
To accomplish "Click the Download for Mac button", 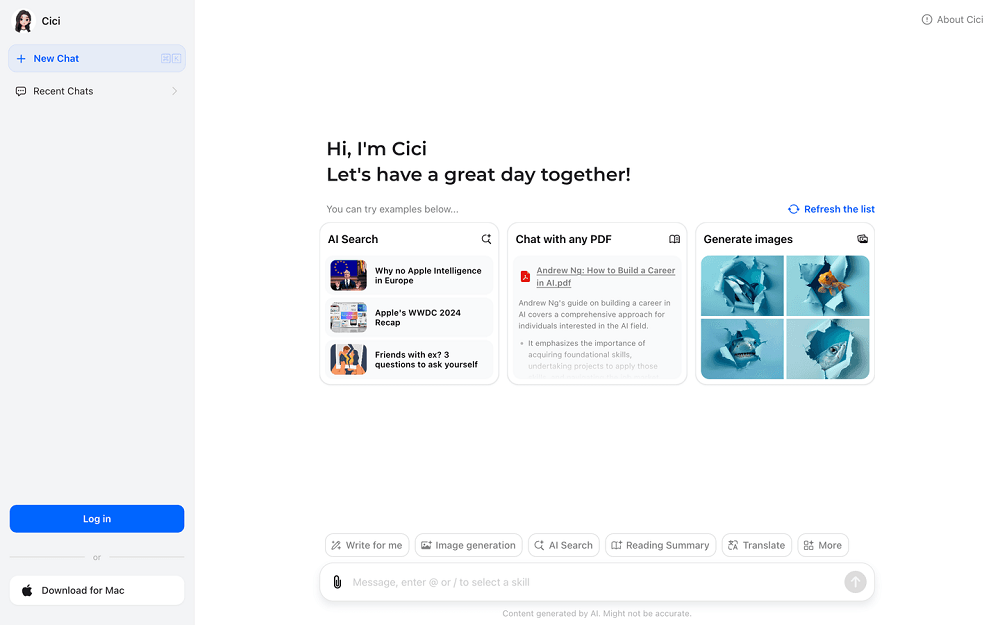I will click(96, 590).
